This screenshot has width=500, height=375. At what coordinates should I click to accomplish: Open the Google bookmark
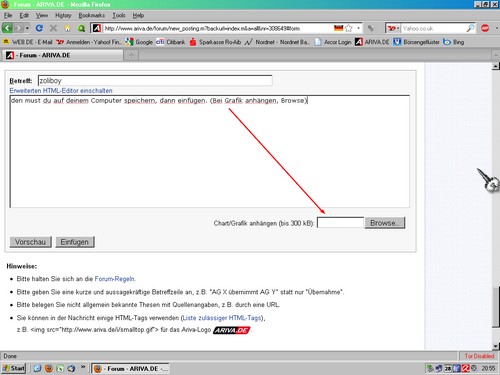pos(139,42)
